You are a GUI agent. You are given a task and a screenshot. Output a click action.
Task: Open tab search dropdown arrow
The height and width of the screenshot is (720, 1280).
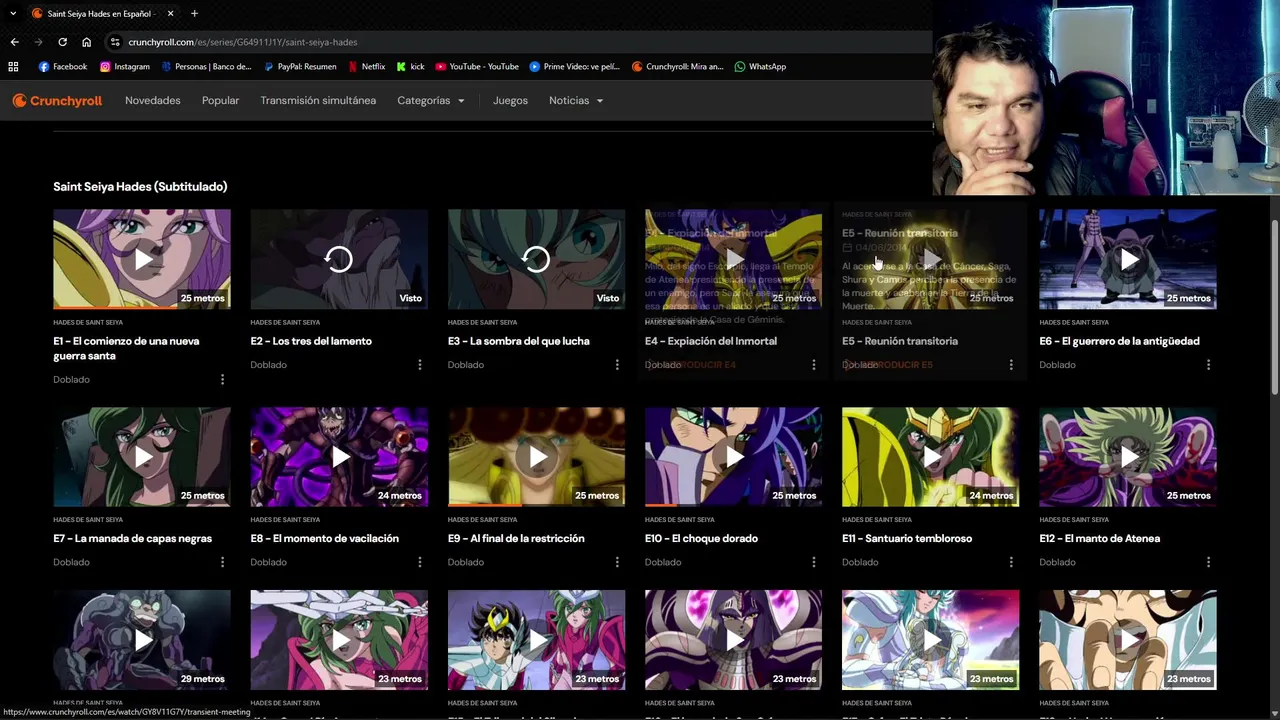13,14
